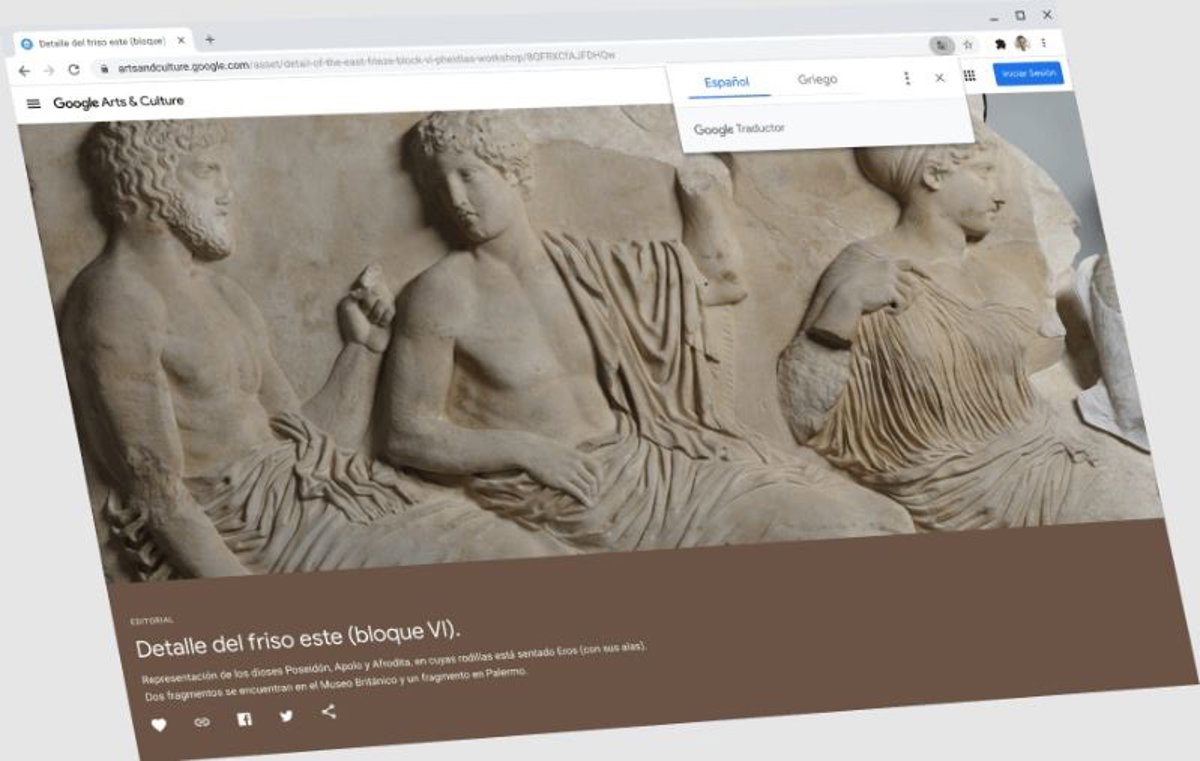The height and width of the screenshot is (761, 1200).
Task: Click the Iniciar Sesión button
Action: coord(1028,74)
